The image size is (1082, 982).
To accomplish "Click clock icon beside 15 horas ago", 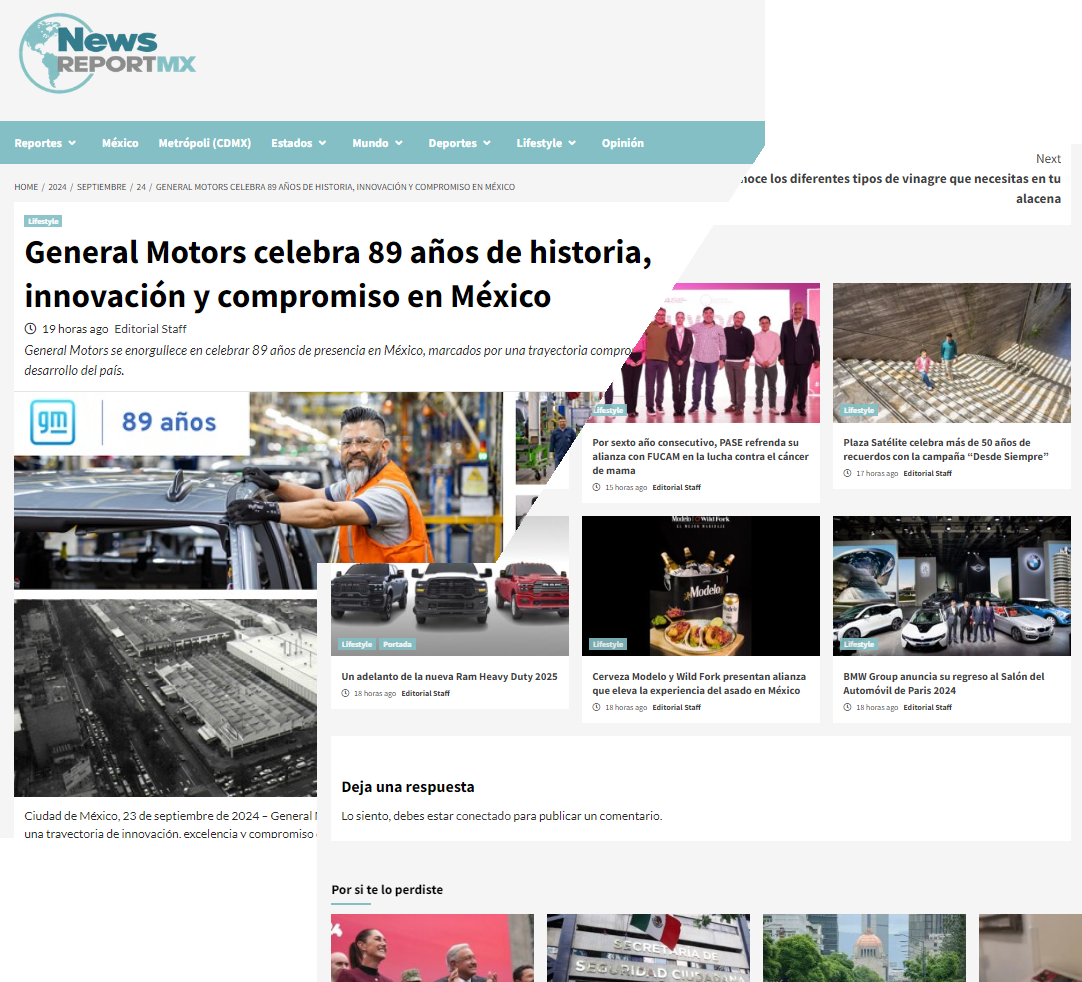I will click(596, 487).
